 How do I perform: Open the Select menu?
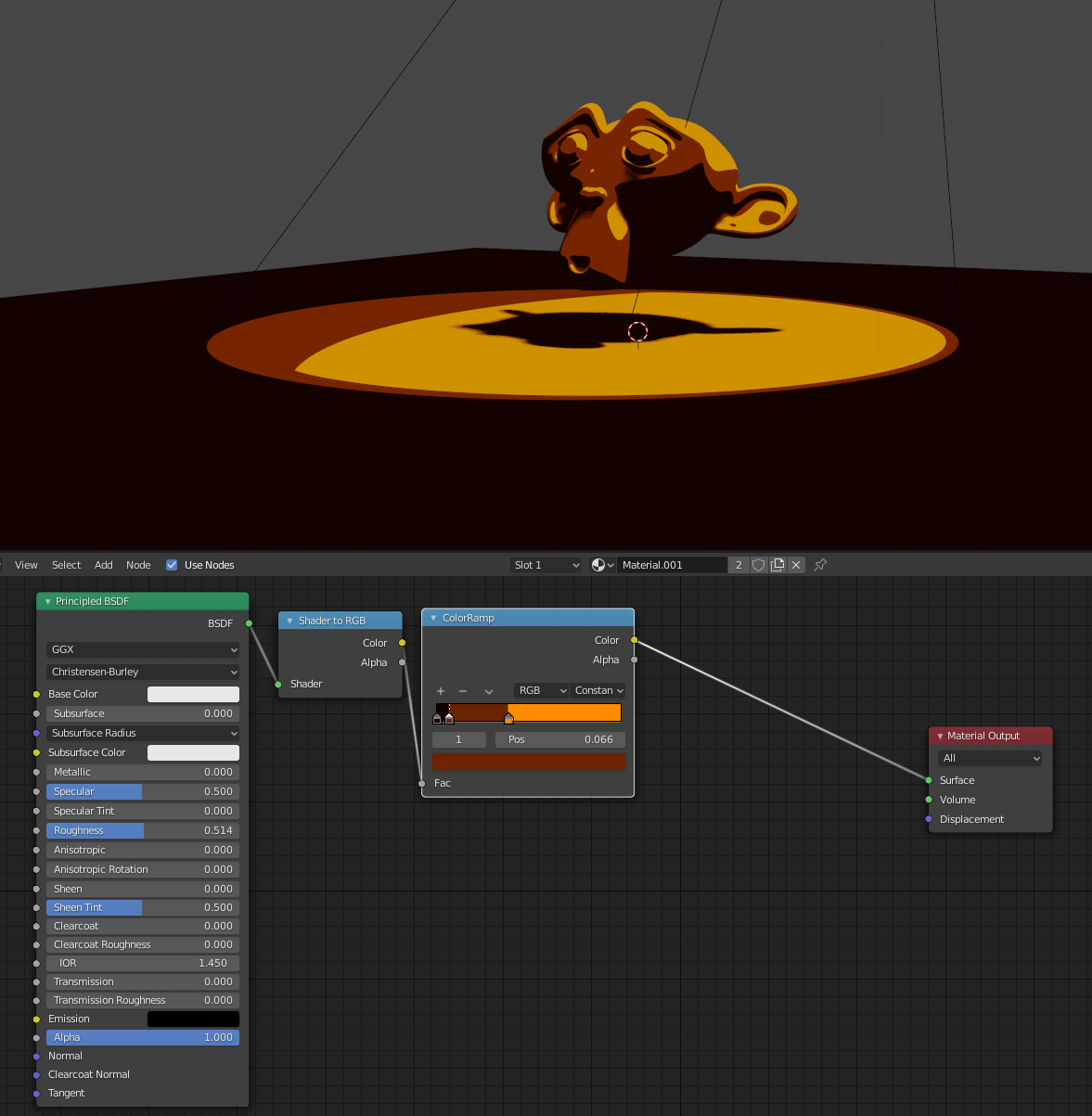[66, 565]
